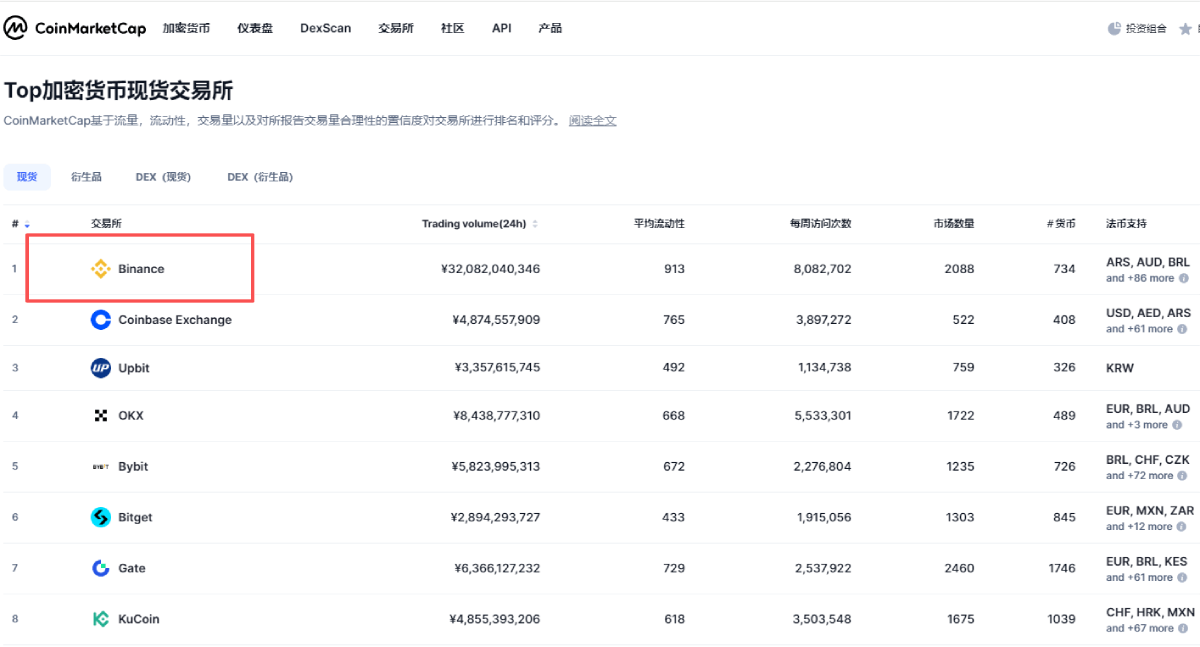Open the 产品 menu

550,28
